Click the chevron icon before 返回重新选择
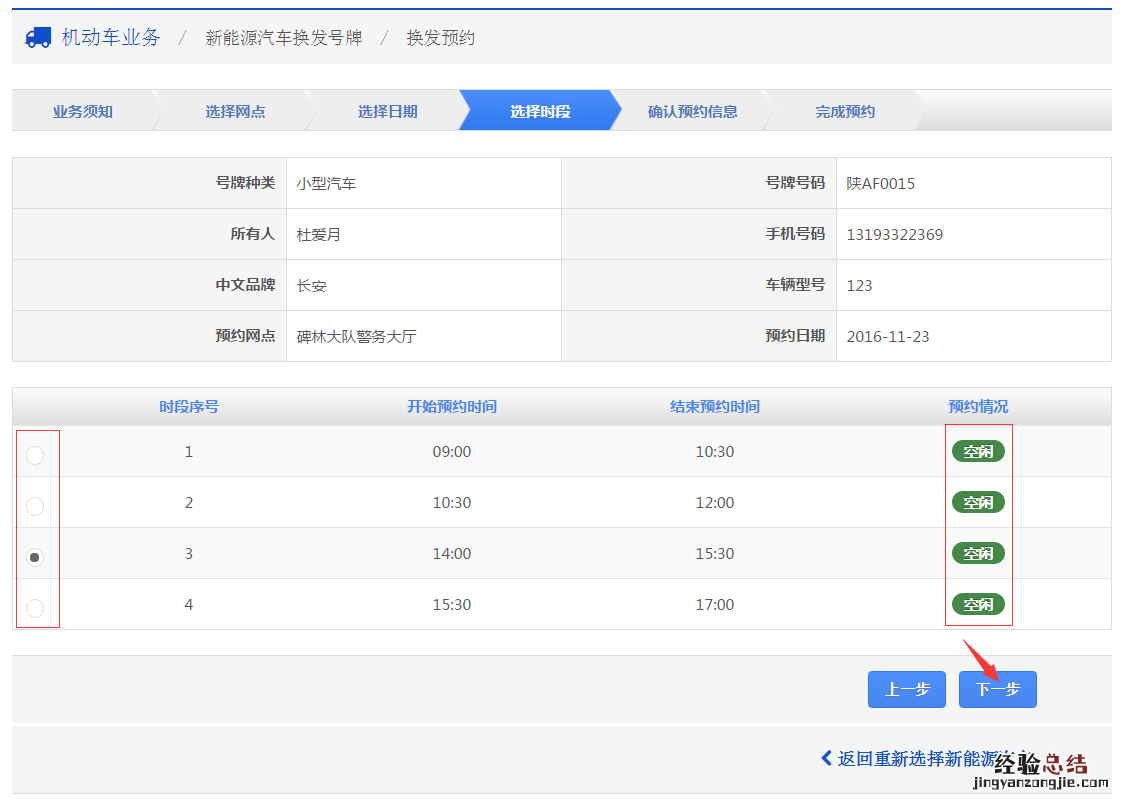Image resolution: width=1123 pixels, height=801 pixels. coord(826,758)
